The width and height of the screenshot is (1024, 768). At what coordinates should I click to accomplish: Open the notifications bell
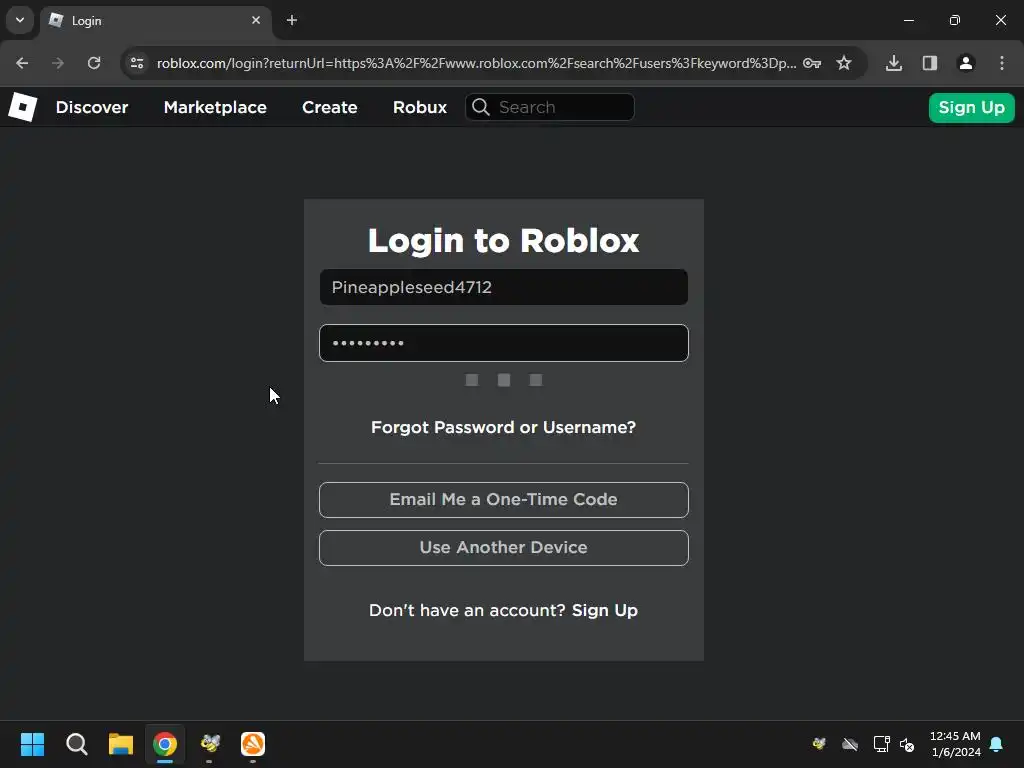tap(997, 744)
